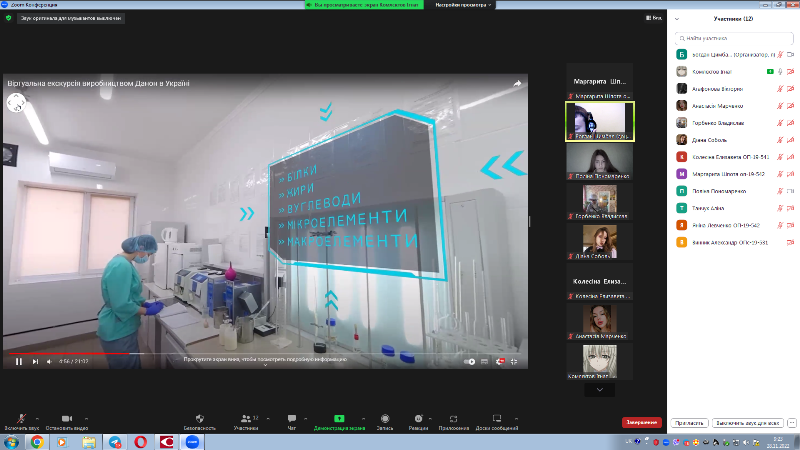The image size is (800, 450).
Task: Pause the YouTube video
Action: (x=18, y=361)
